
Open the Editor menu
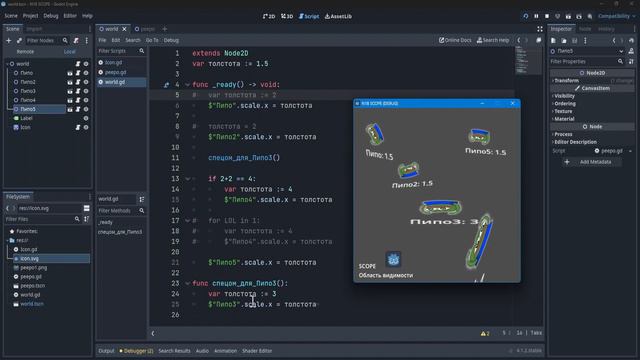click(x=70, y=16)
